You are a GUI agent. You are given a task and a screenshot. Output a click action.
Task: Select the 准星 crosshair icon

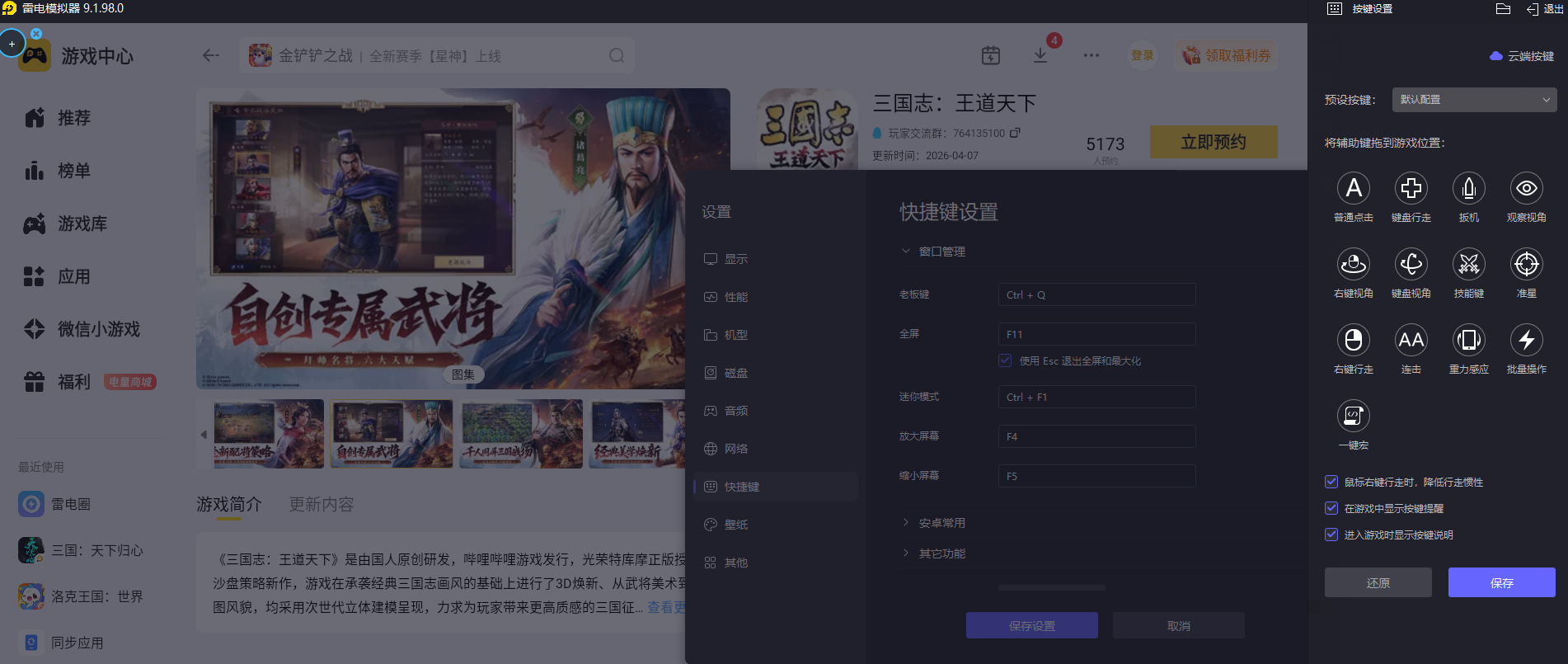tap(1526, 264)
